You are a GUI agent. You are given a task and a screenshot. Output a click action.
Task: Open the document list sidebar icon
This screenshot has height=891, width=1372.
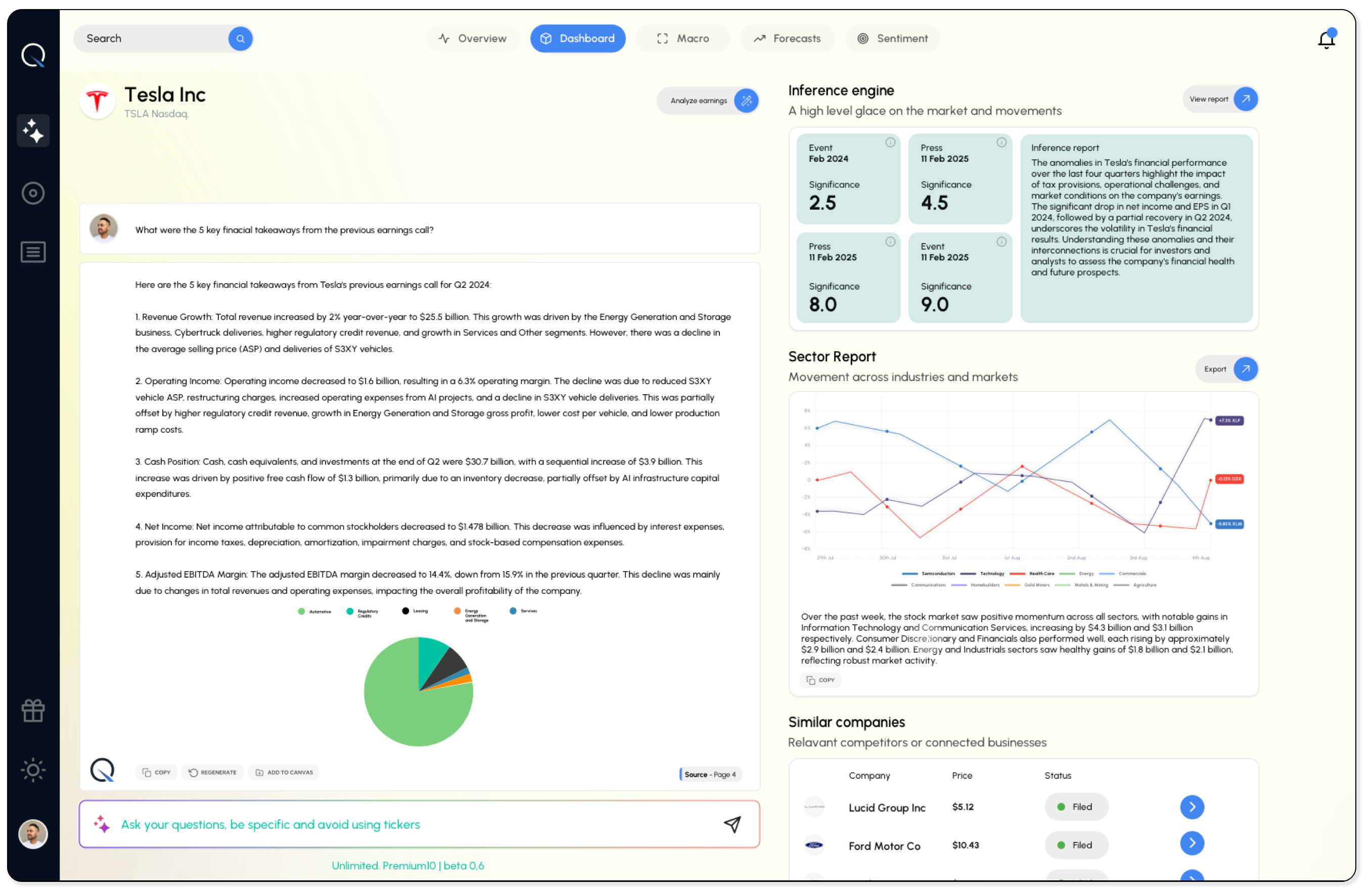33,252
